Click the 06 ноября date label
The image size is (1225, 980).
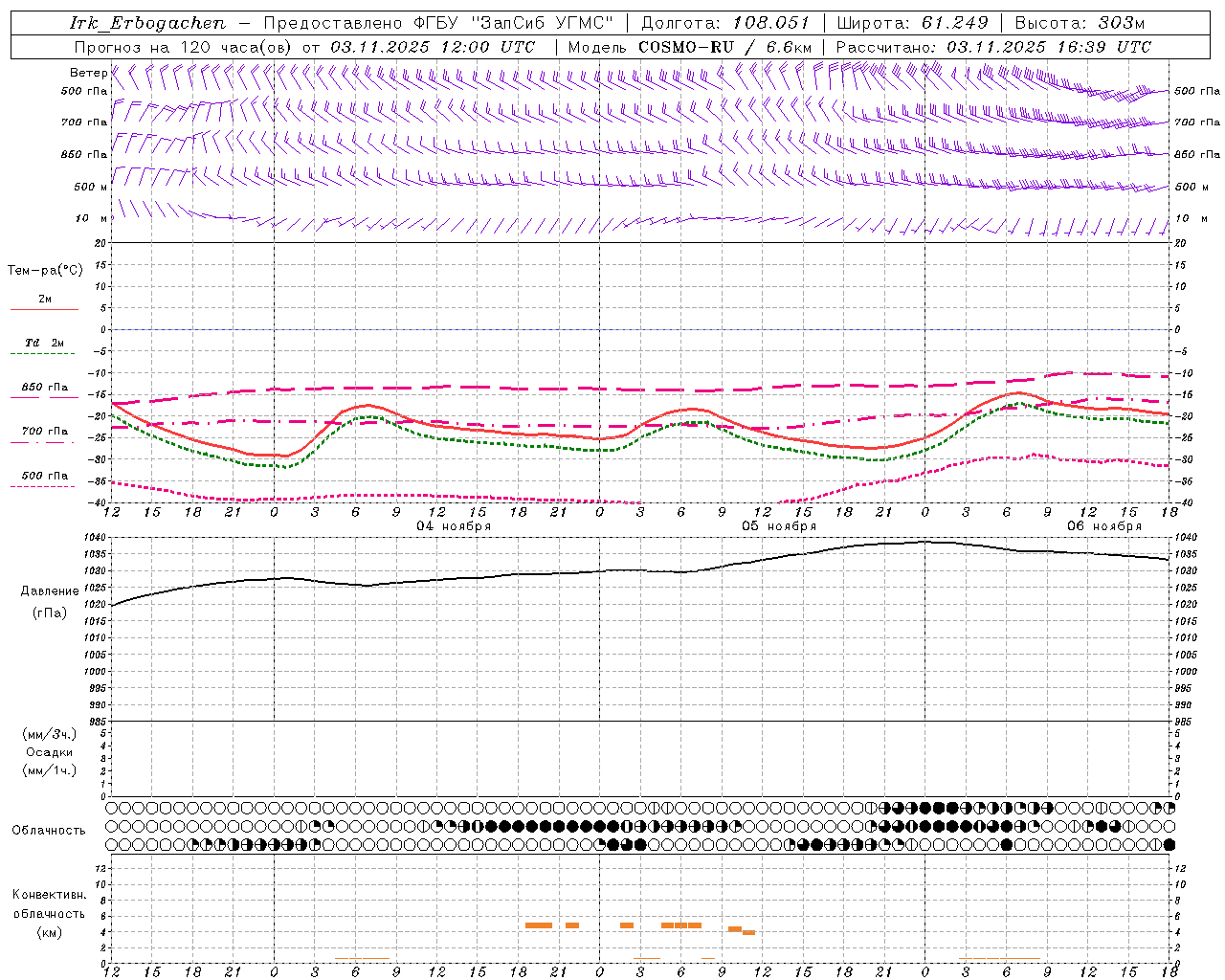pos(1104,526)
